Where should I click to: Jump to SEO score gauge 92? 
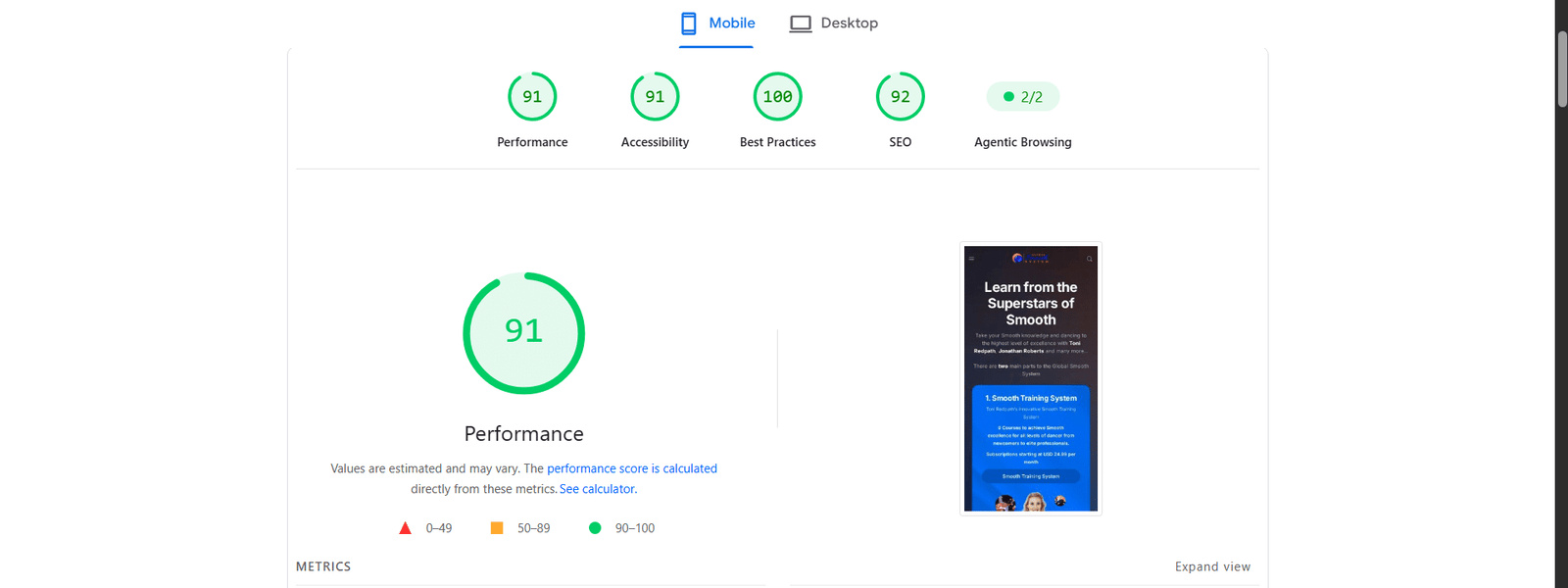901,97
